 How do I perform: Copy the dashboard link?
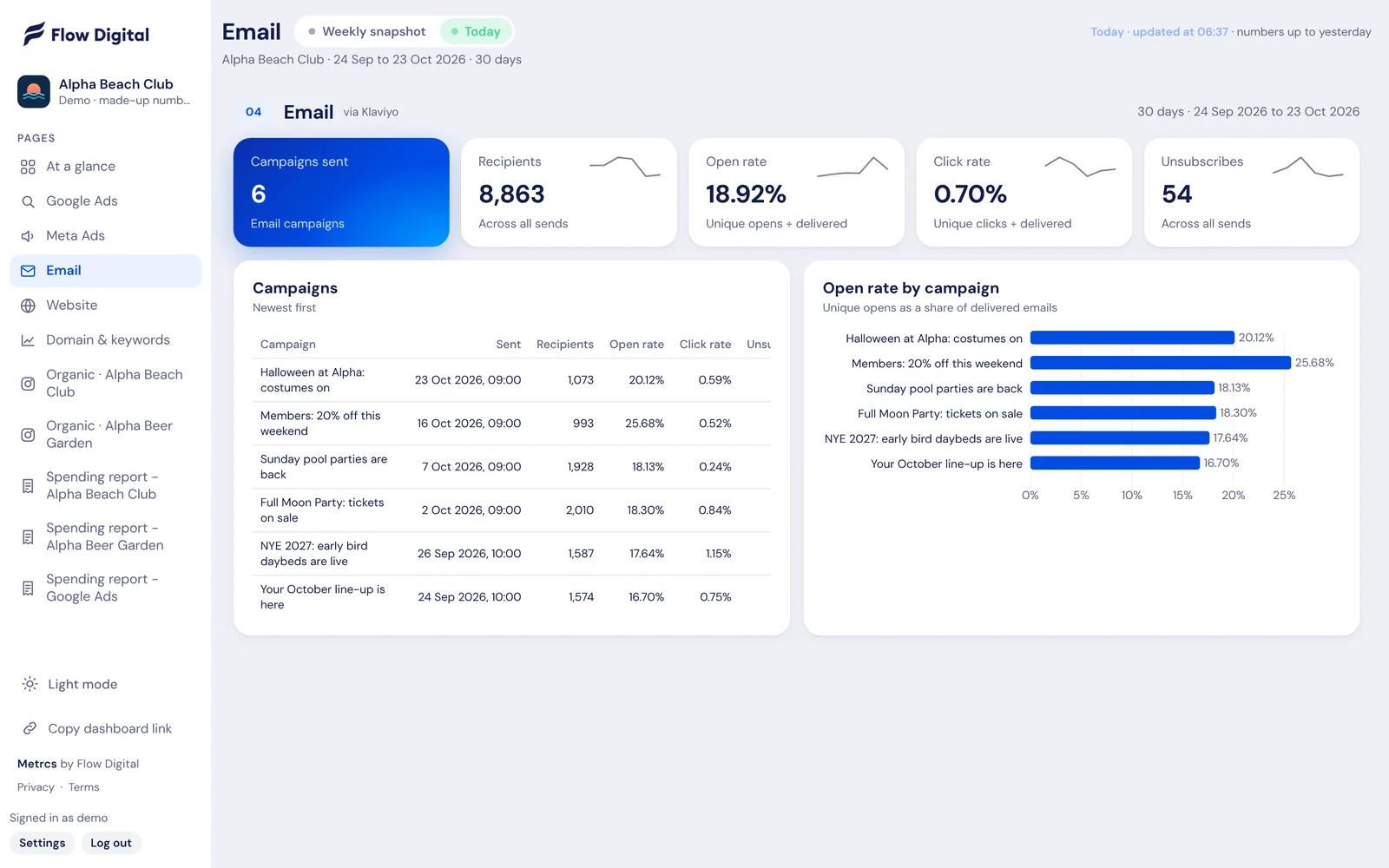pyautogui.click(x=106, y=728)
